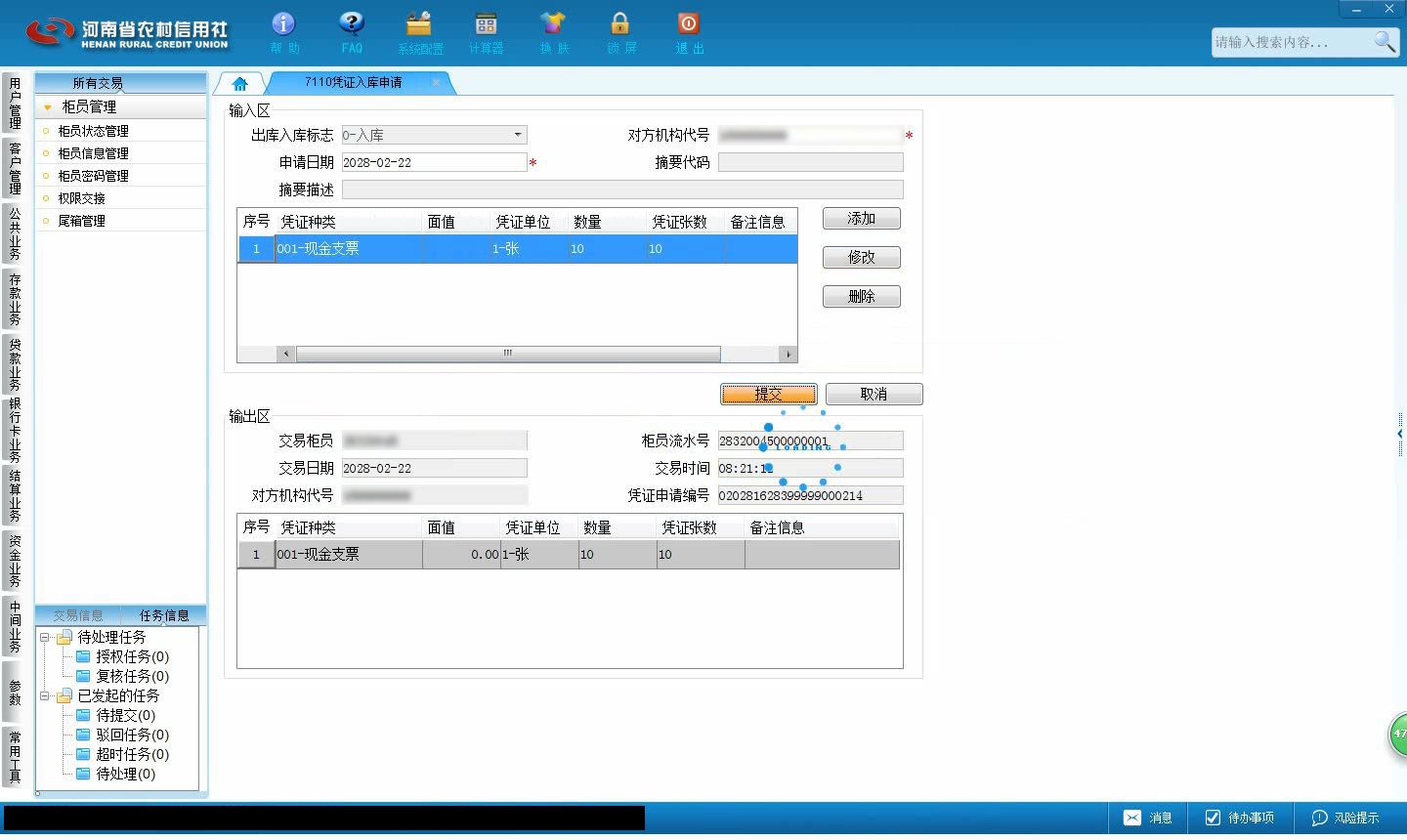Screen dimensions: 1407x840
Task: Close the 7110凭证入库申请 tab
Action: click(x=436, y=82)
